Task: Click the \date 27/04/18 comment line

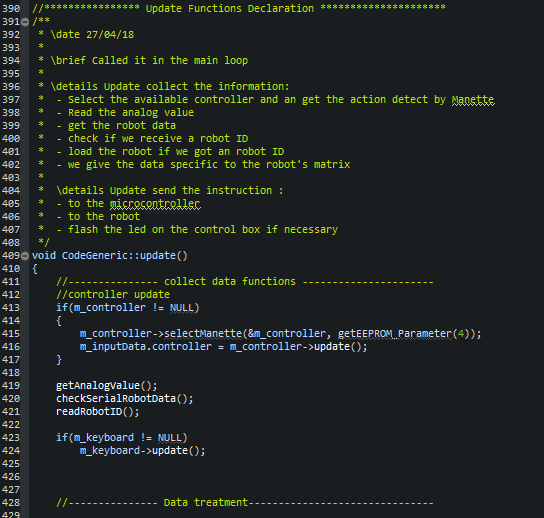Action: click(x=92, y=35)
